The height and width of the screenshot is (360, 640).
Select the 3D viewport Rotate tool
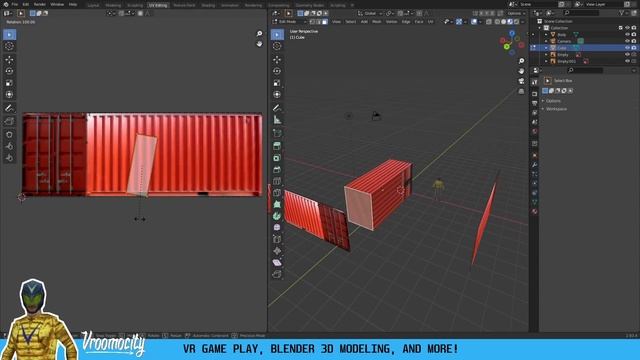coord(277,71)
